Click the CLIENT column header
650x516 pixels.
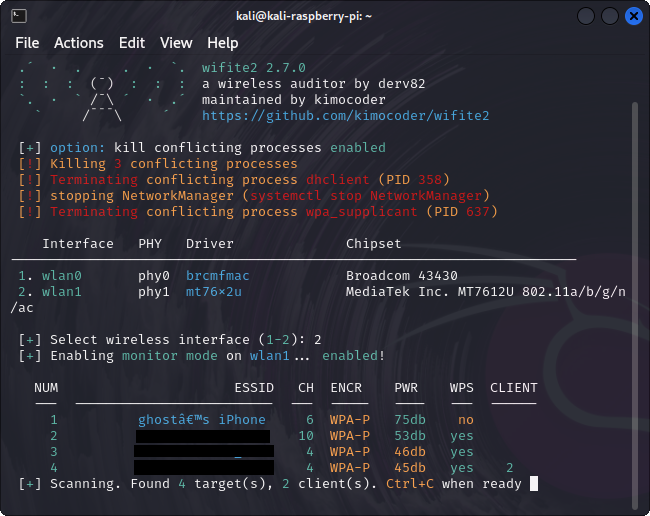click(x=514, y=388)
